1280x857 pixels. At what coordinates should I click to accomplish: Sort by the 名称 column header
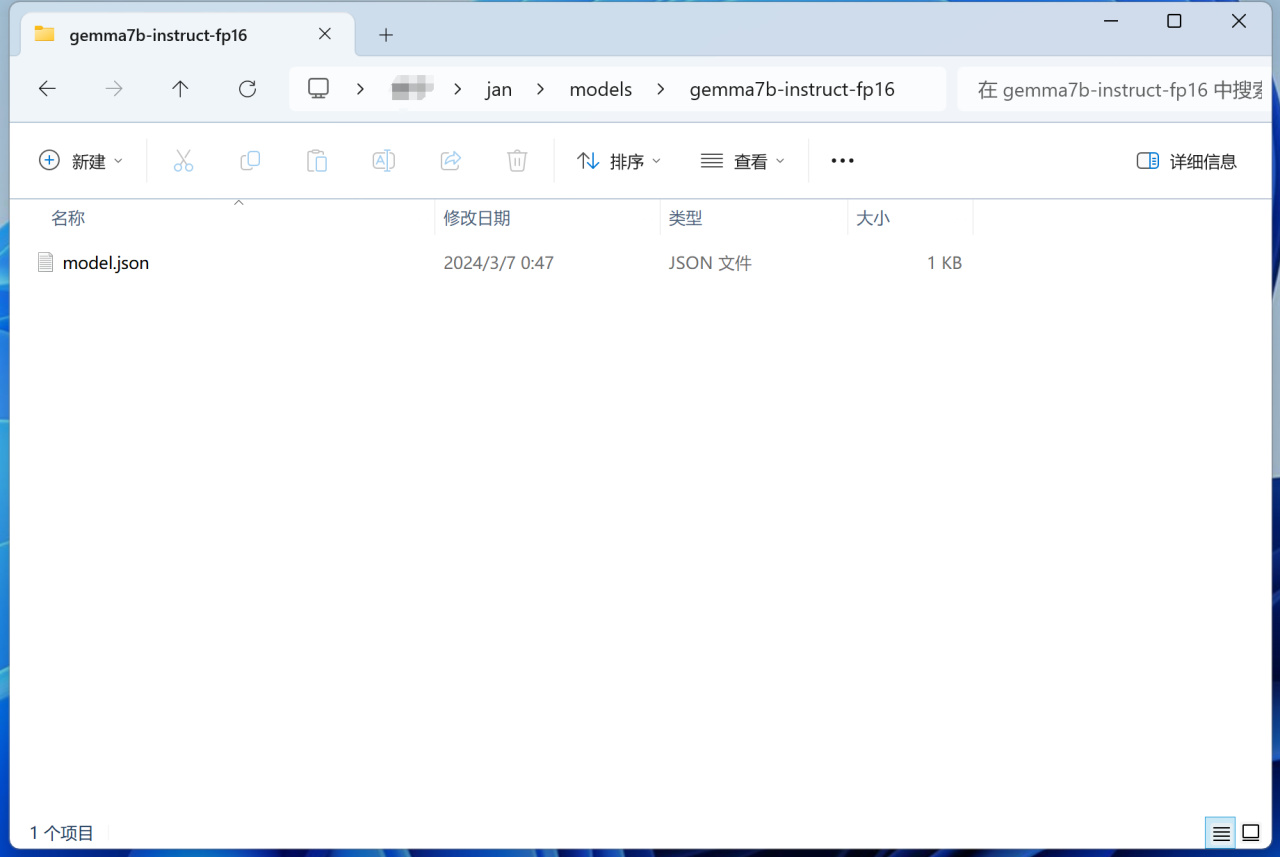68,218
